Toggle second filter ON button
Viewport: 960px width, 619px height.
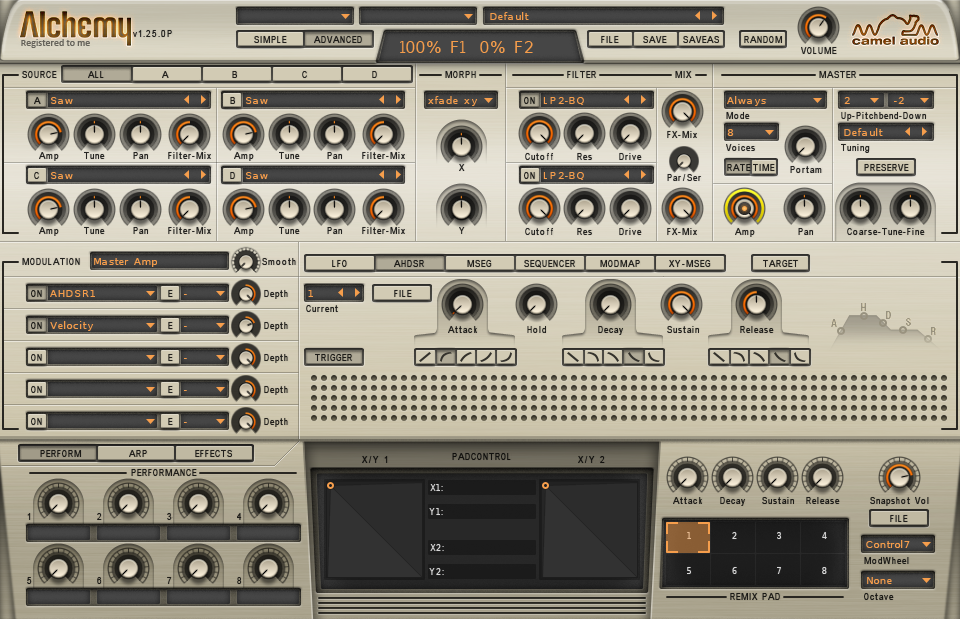coord(530,176)
